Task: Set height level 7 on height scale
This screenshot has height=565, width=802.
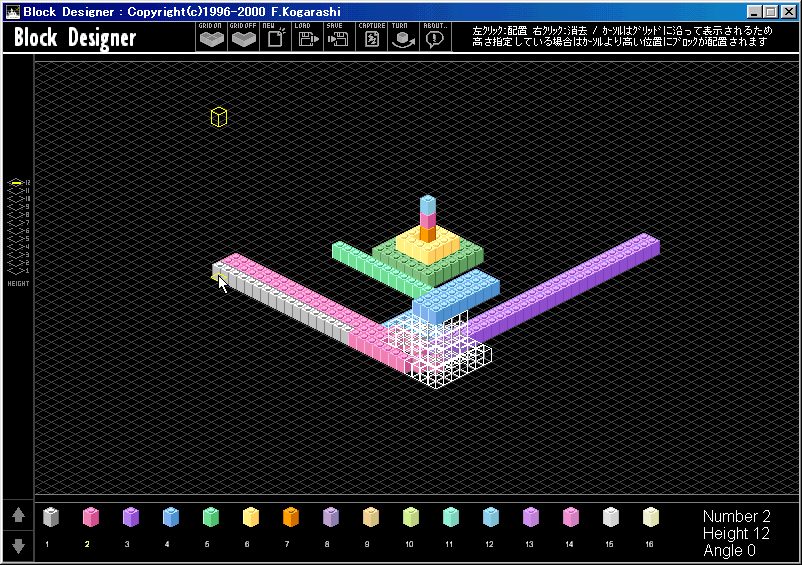Action: [18, 222]
